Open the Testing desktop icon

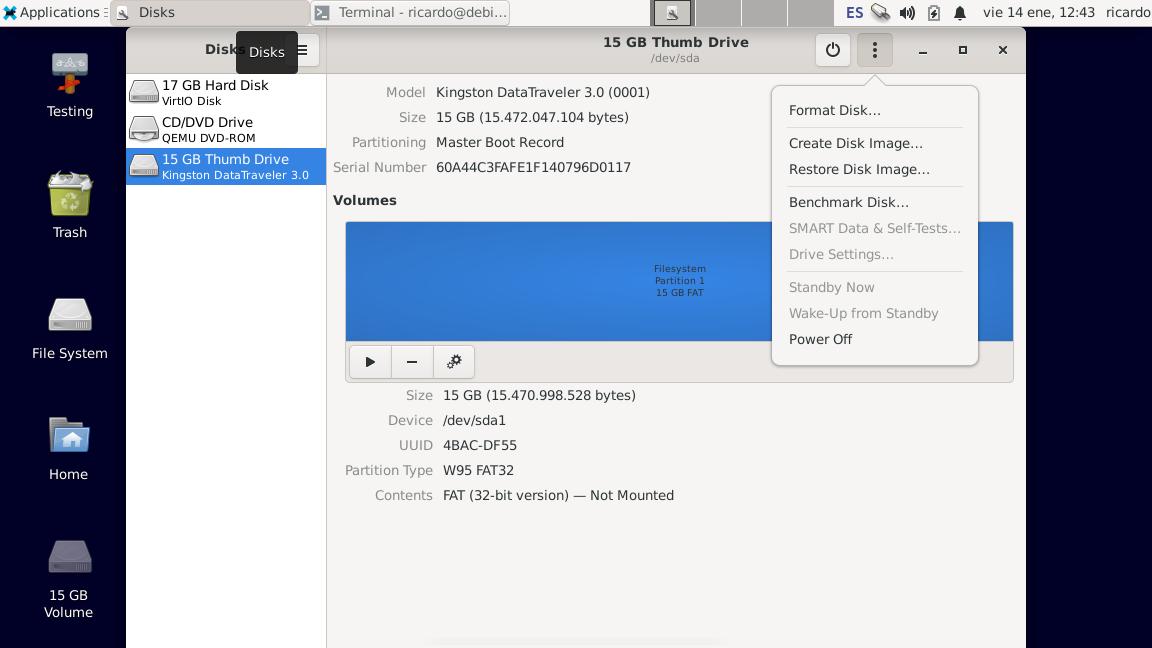click(x=69, y=85)
